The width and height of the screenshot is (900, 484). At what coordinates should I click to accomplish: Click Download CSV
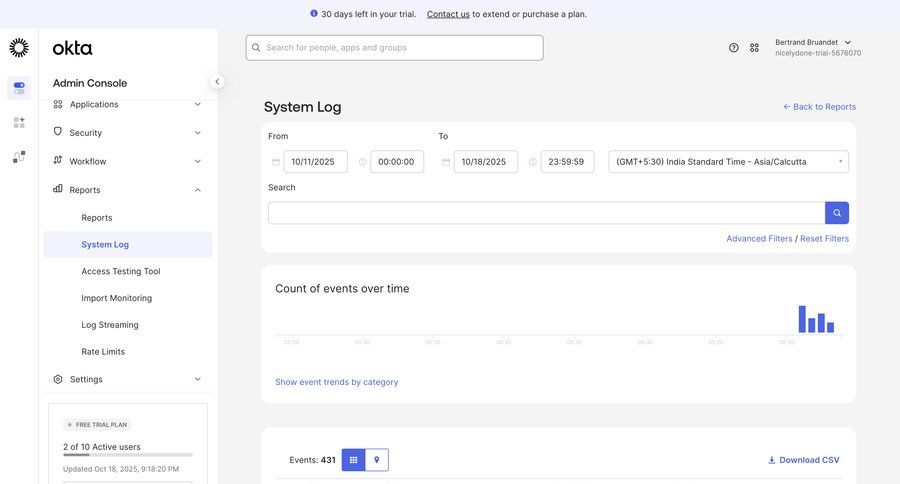pos(804,460)
